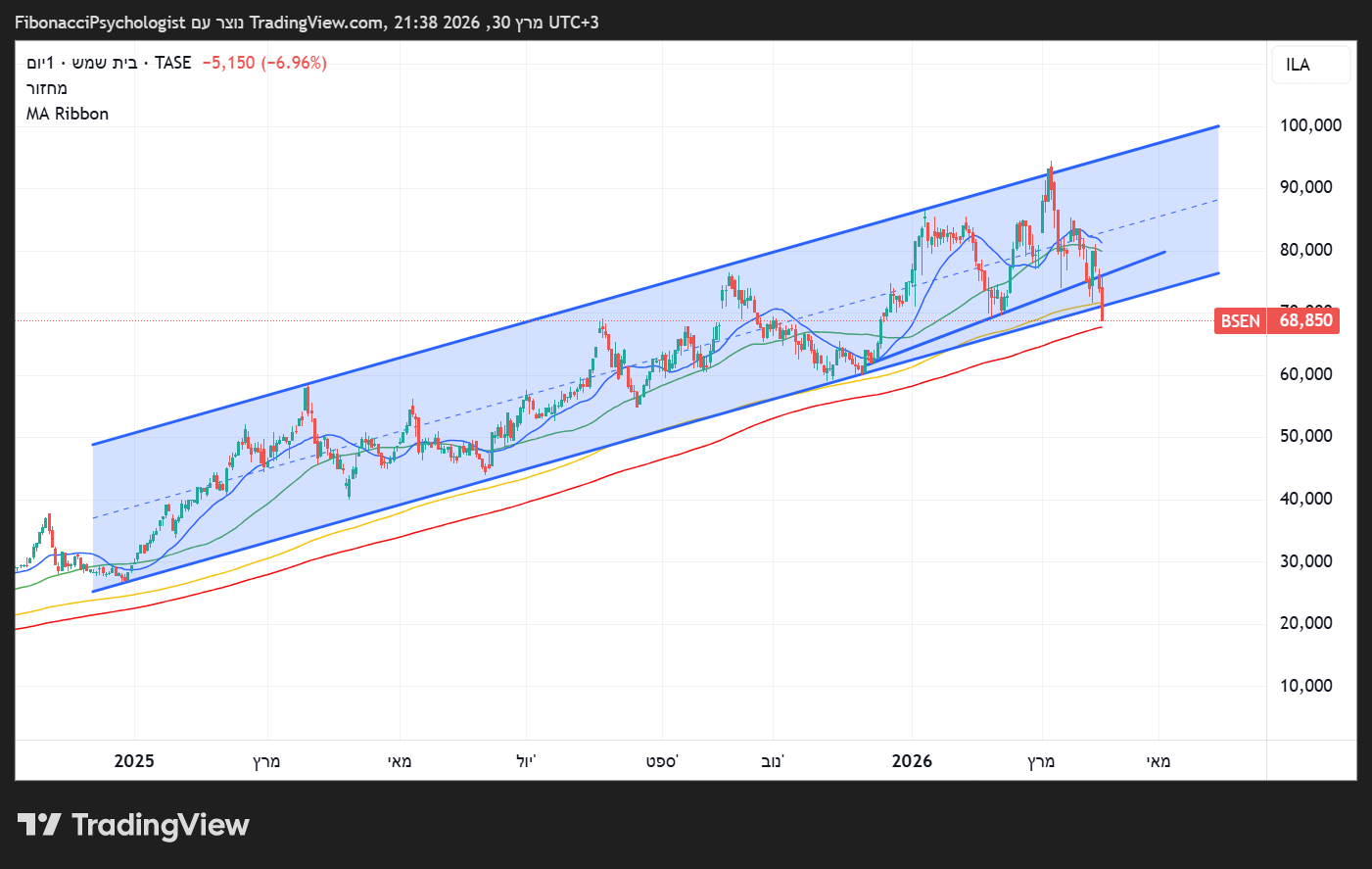Image resolution: width=1372 pixels, height=869 pixels.
Task: Click the יול' month label on time axis
Action: click(x=527, y=761)
